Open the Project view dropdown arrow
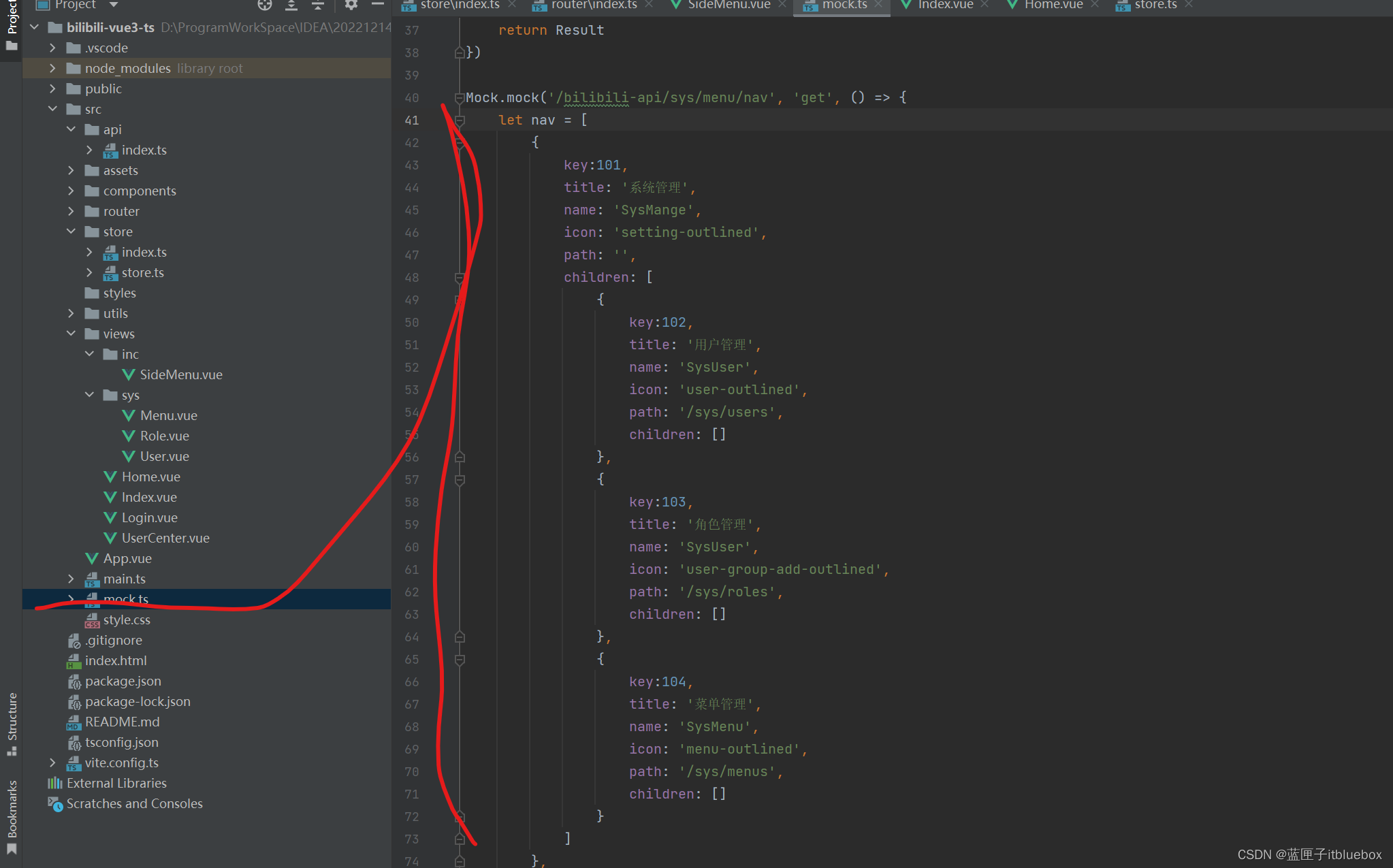The width and height of the screenshot is (1393, 868). pos(114,5)
